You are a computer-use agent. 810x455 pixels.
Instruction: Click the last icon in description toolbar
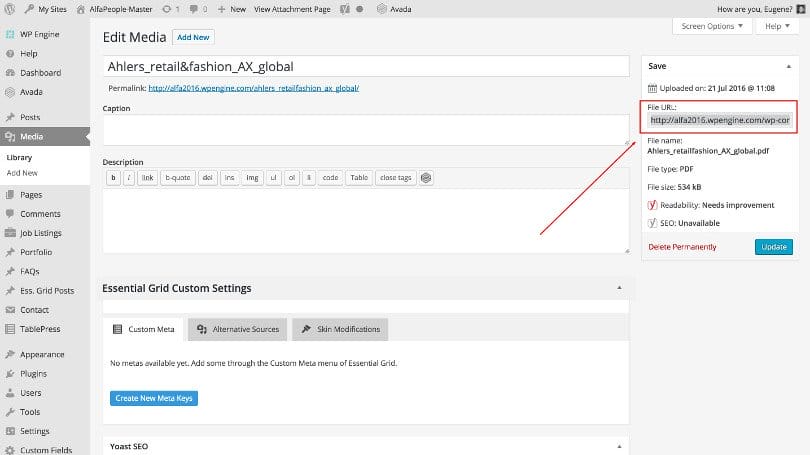426,178
